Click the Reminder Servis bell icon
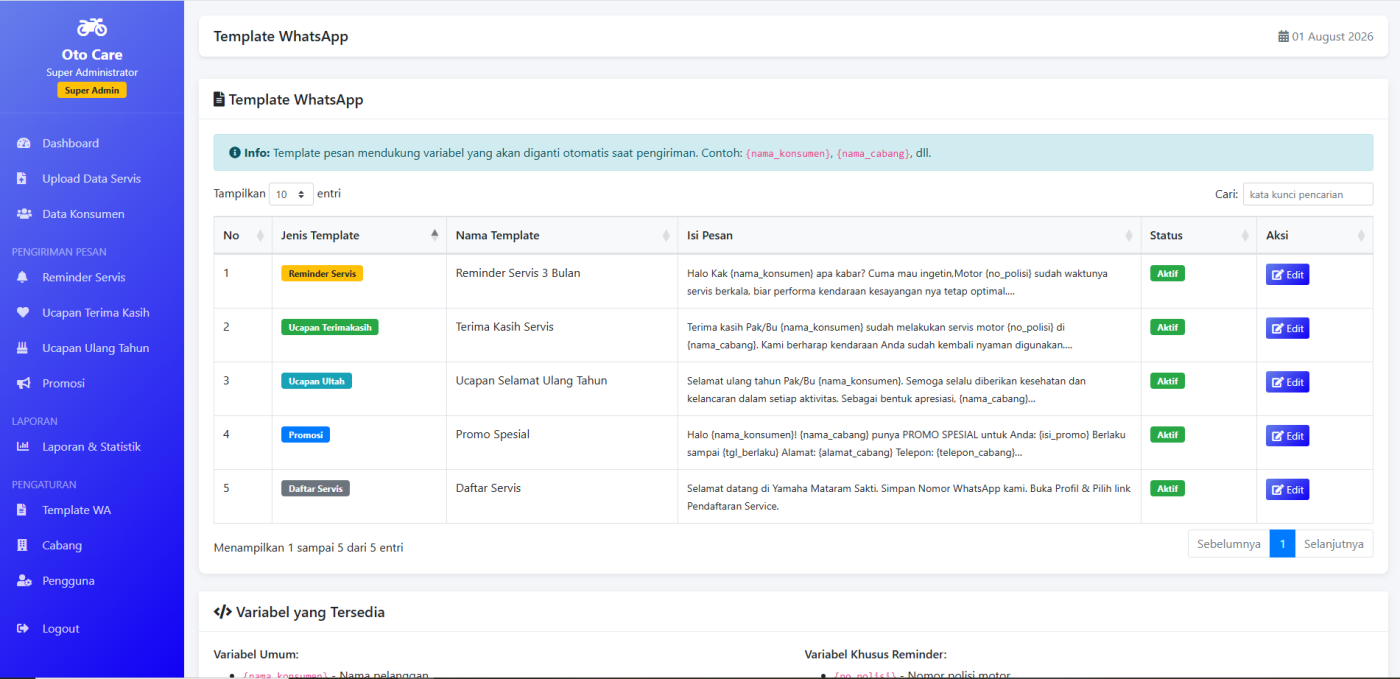Viewport: 1400px width, 679px height. (22, 277)
